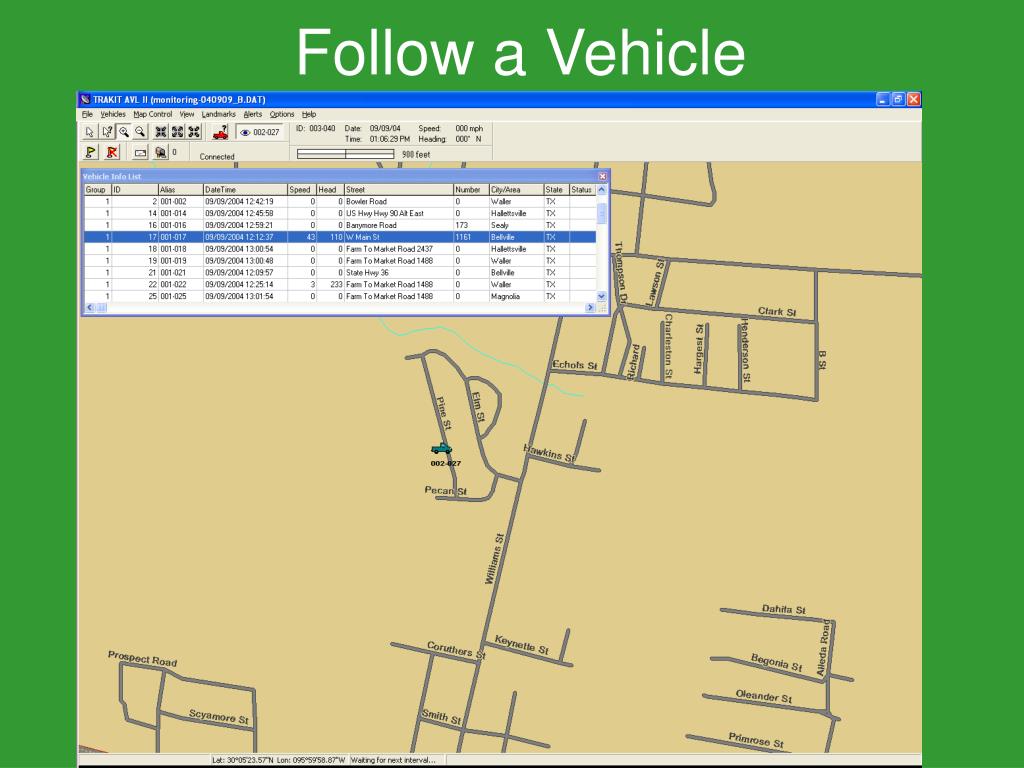Open the Landmarks menu
Screen dimensions: 1024x768
pyautogui.click(x=219, y=114)
